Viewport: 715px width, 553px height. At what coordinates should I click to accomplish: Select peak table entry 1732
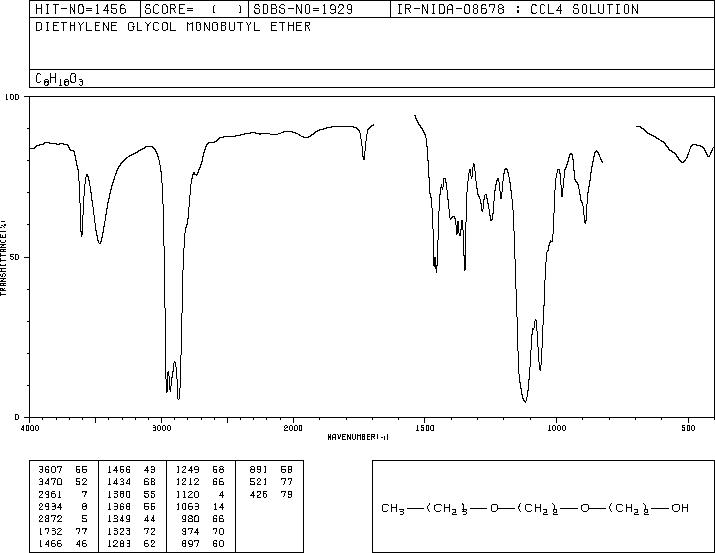pyautogui.click(x=50, y=532)
